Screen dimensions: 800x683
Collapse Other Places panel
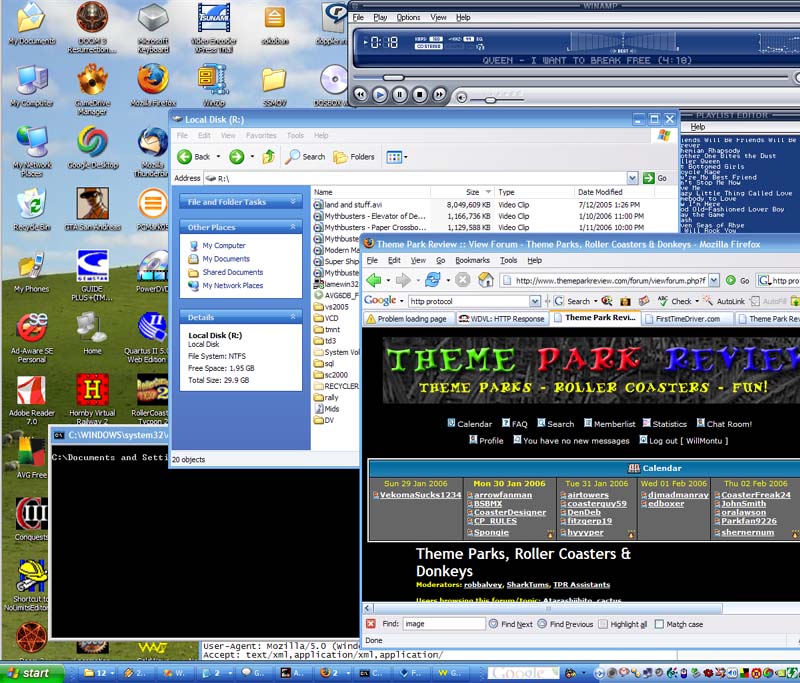coord(293,226)
